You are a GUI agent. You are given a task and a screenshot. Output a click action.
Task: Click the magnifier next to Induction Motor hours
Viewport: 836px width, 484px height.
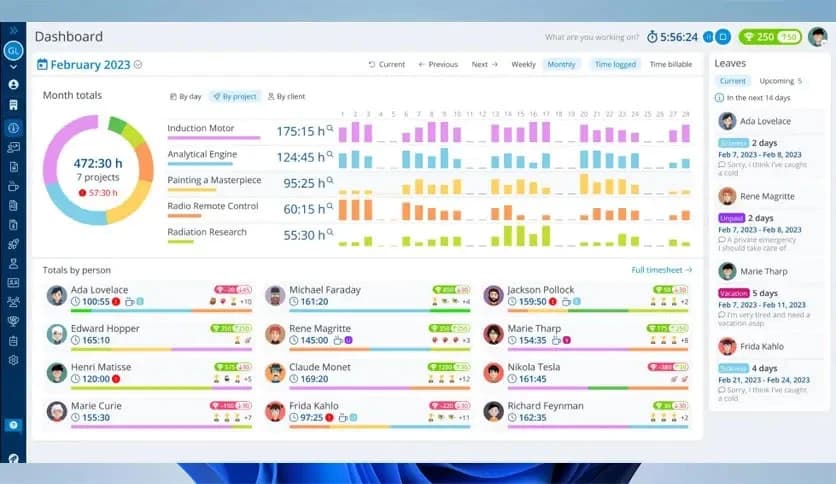329,130
